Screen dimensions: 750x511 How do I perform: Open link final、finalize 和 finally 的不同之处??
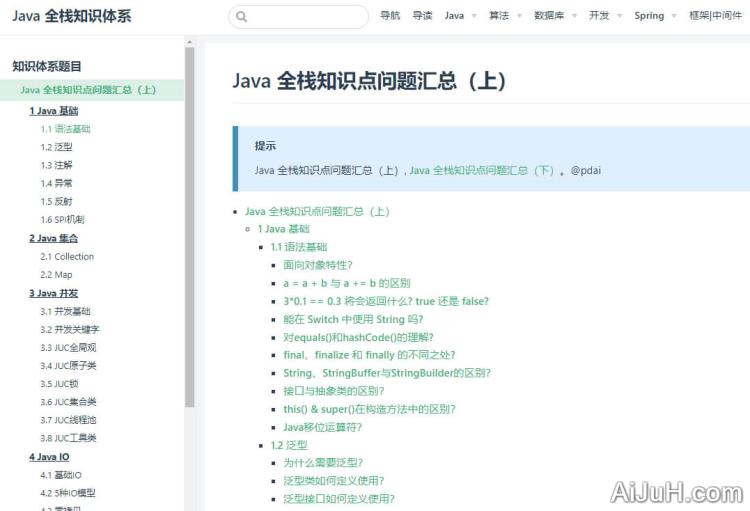point(369,355)
